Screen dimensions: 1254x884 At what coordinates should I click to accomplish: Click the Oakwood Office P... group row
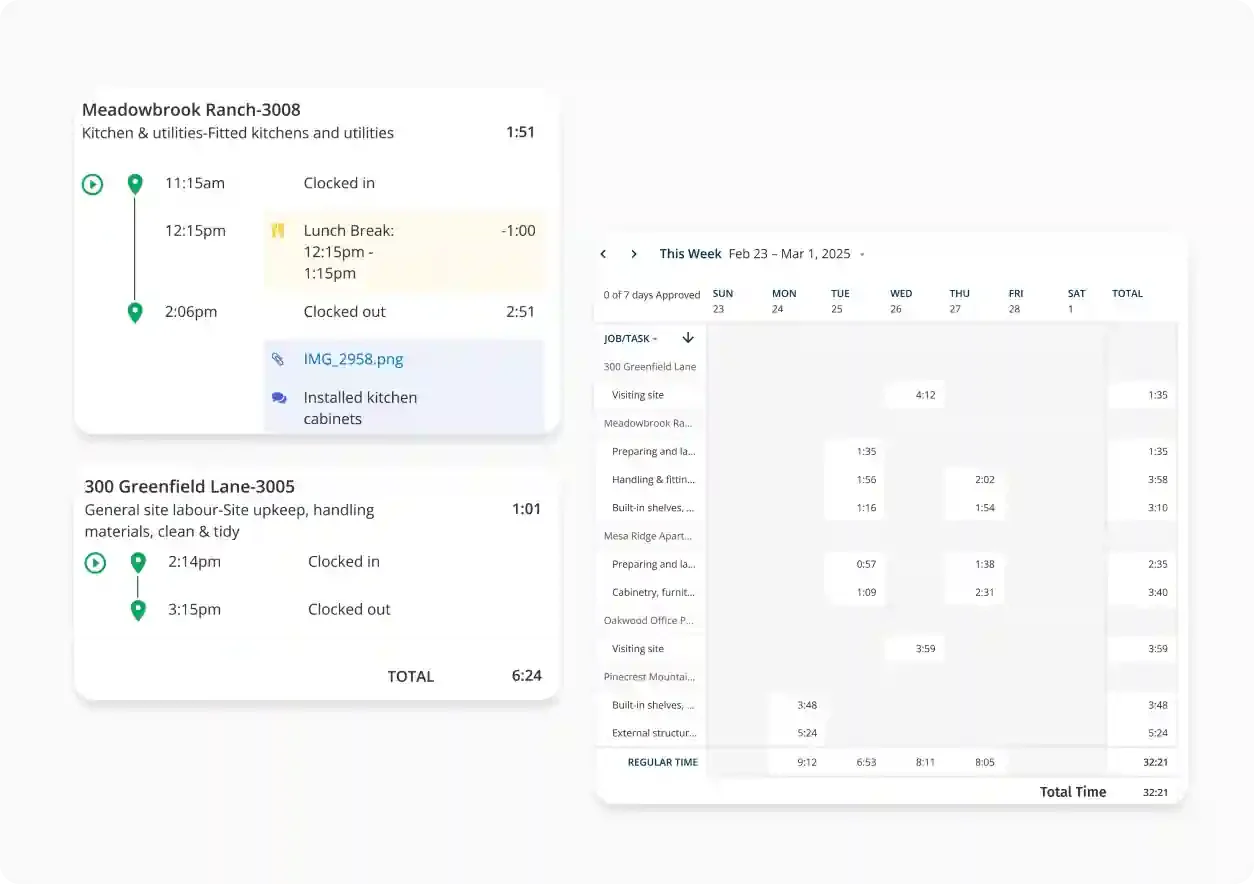pos(649,621)
